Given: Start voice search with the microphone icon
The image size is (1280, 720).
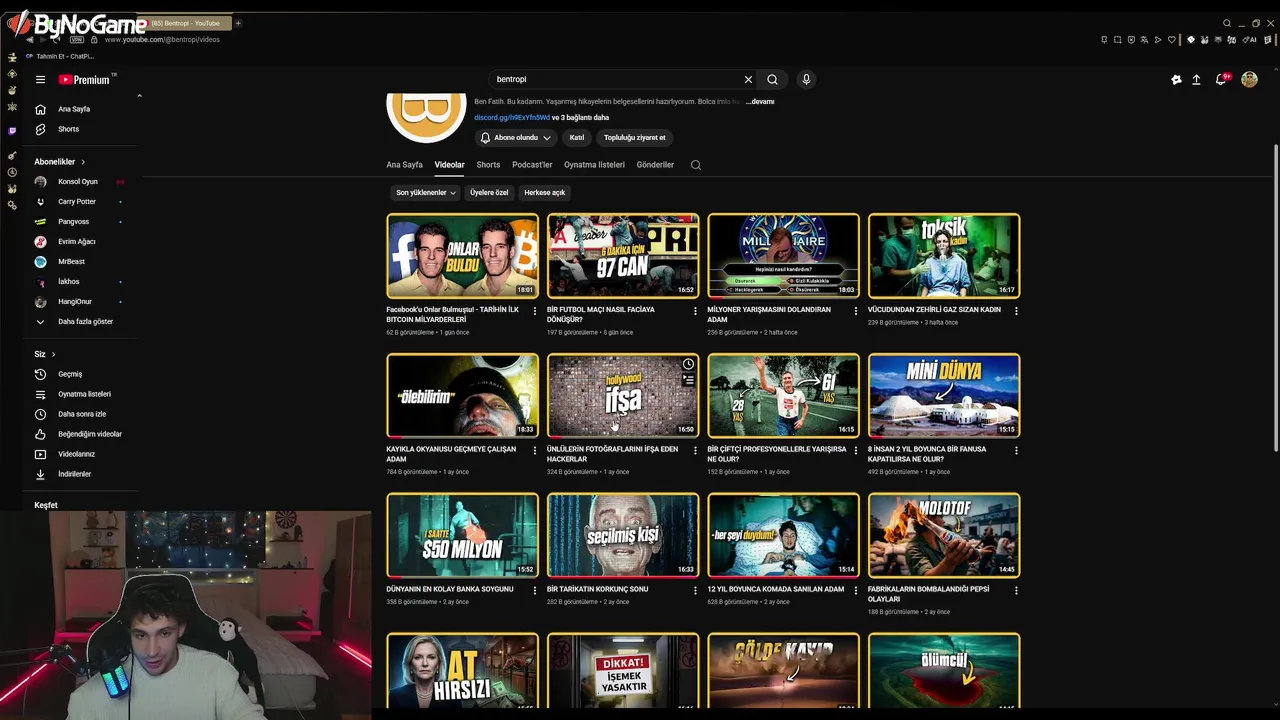Looking at the screenshot, I should [806, 79].
